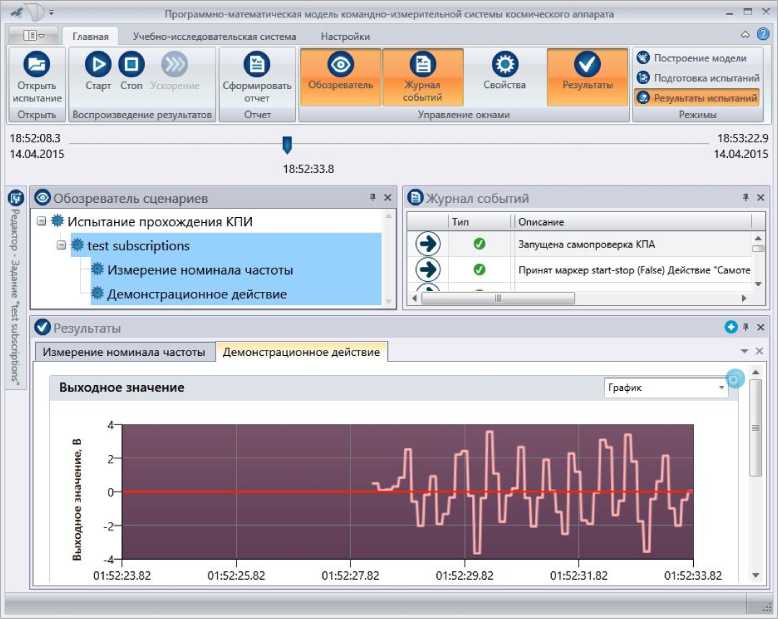
Task: Collapse the test subscriptions tree node
Action: click(62, 245)
